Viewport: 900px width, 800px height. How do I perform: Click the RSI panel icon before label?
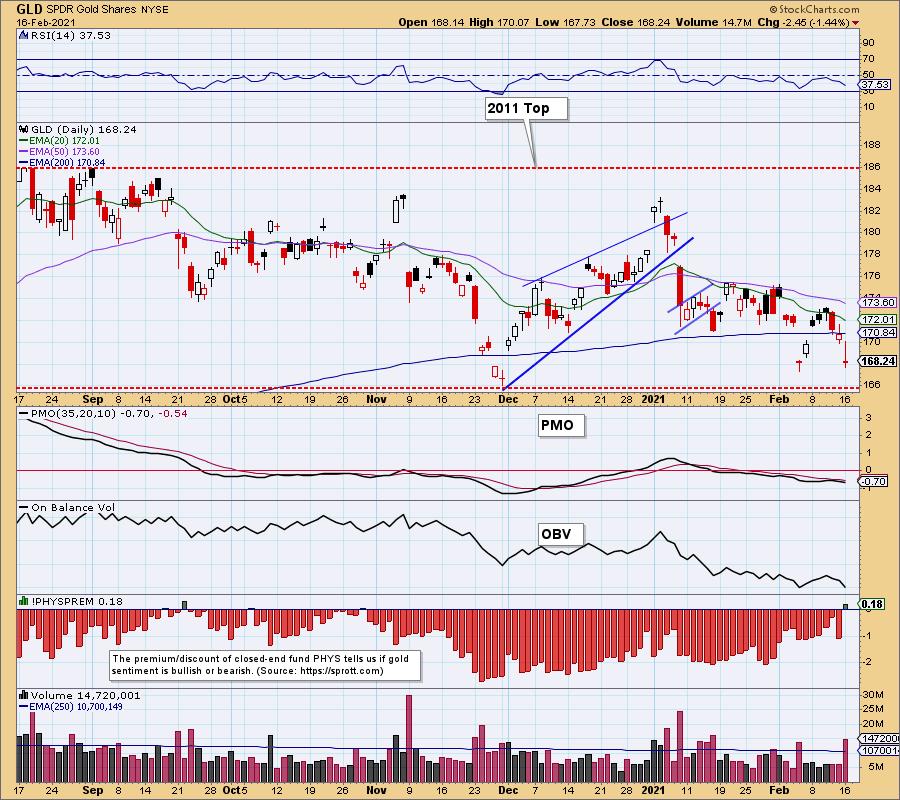24,35
